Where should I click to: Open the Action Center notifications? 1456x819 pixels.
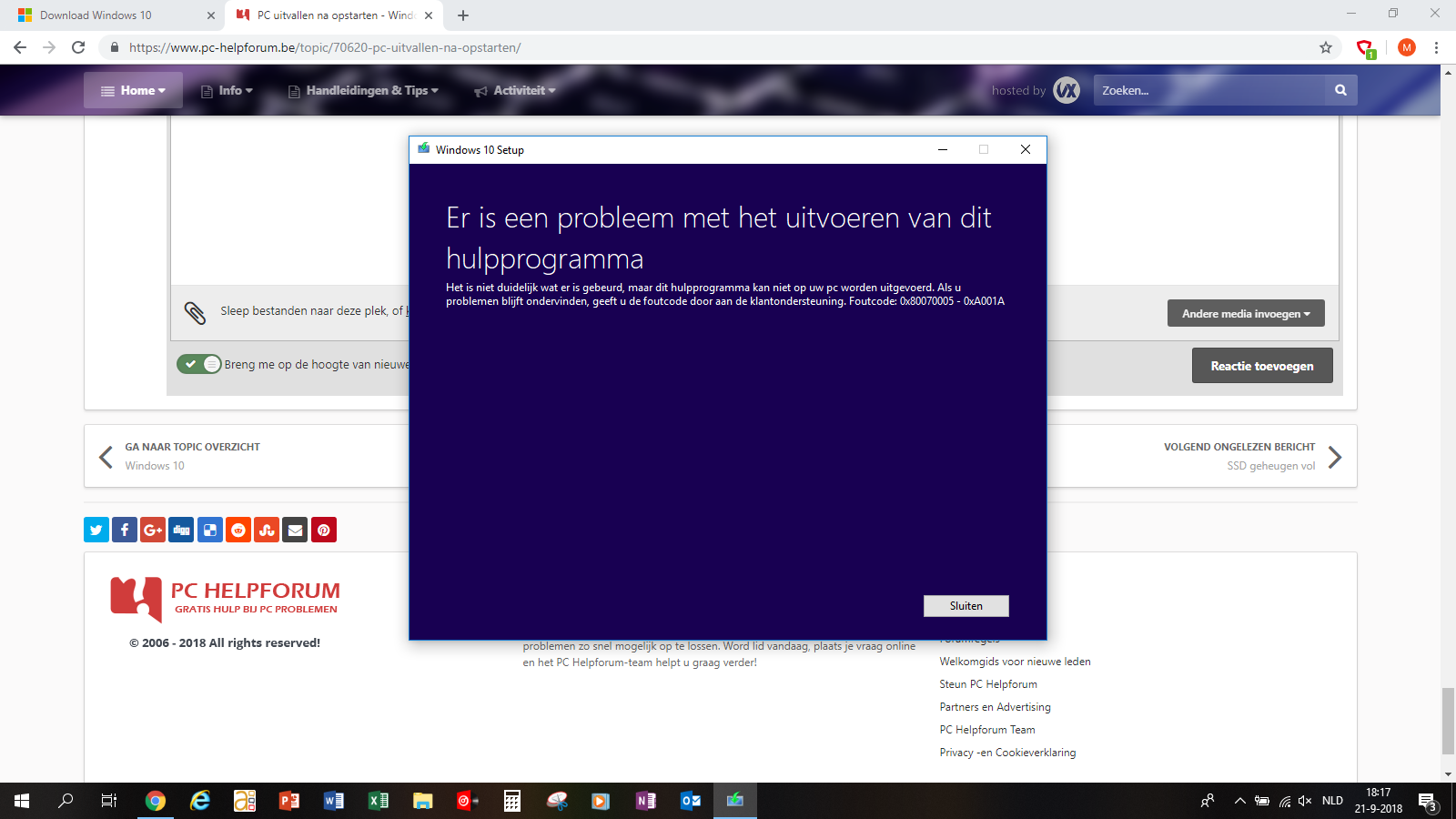click(1429, 801)
